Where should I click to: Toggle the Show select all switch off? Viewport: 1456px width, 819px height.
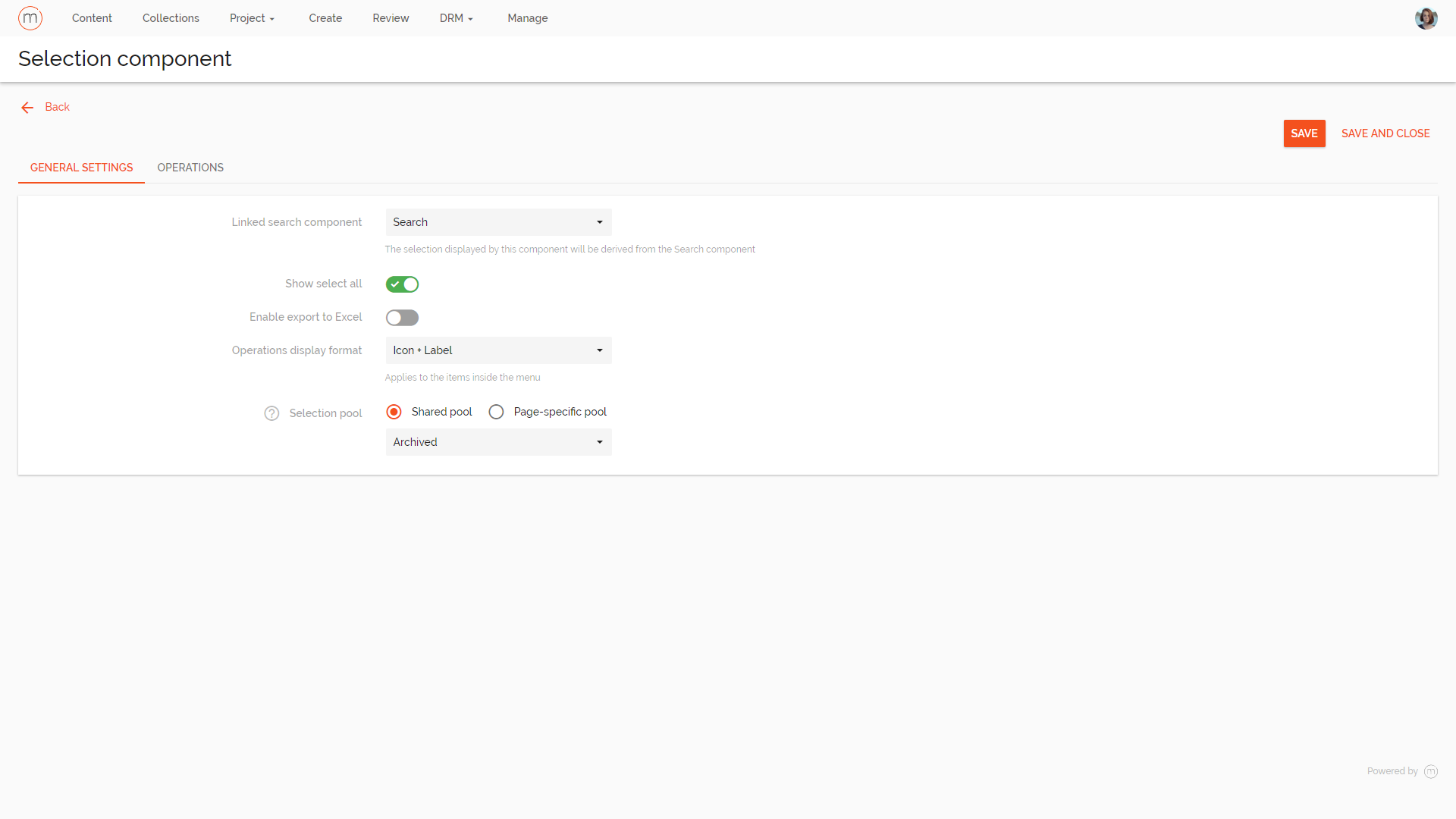[402, 284]
